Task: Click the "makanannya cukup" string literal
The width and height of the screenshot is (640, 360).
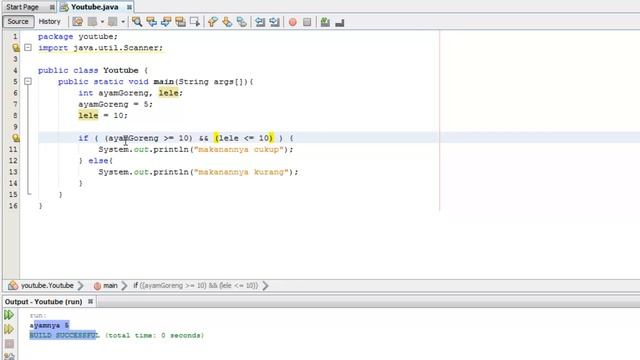Action: [238, 149]
